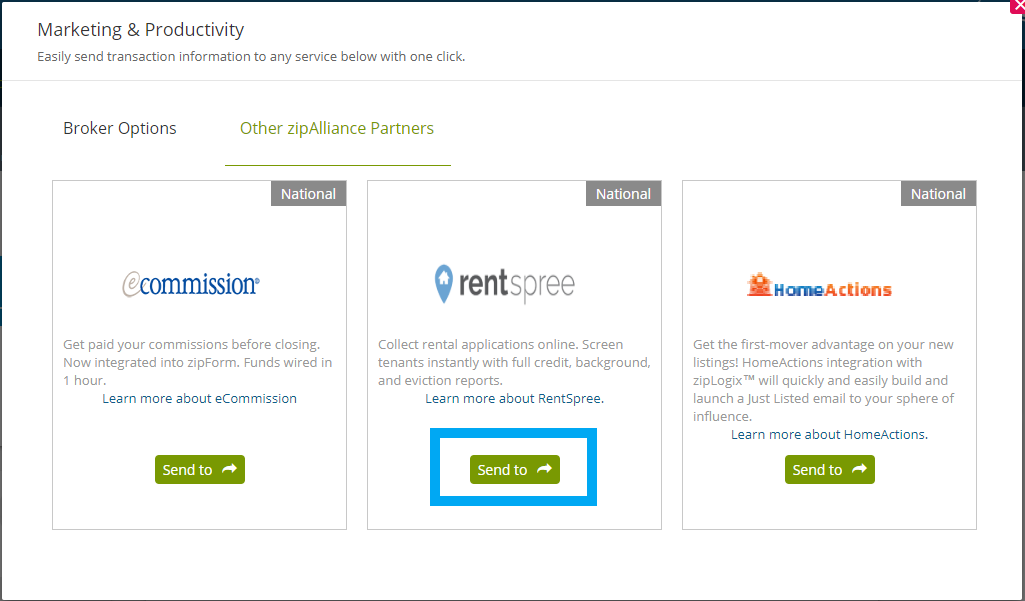Click the RentSpree description text
The image size is (1025, 601).
pos(514,362)
